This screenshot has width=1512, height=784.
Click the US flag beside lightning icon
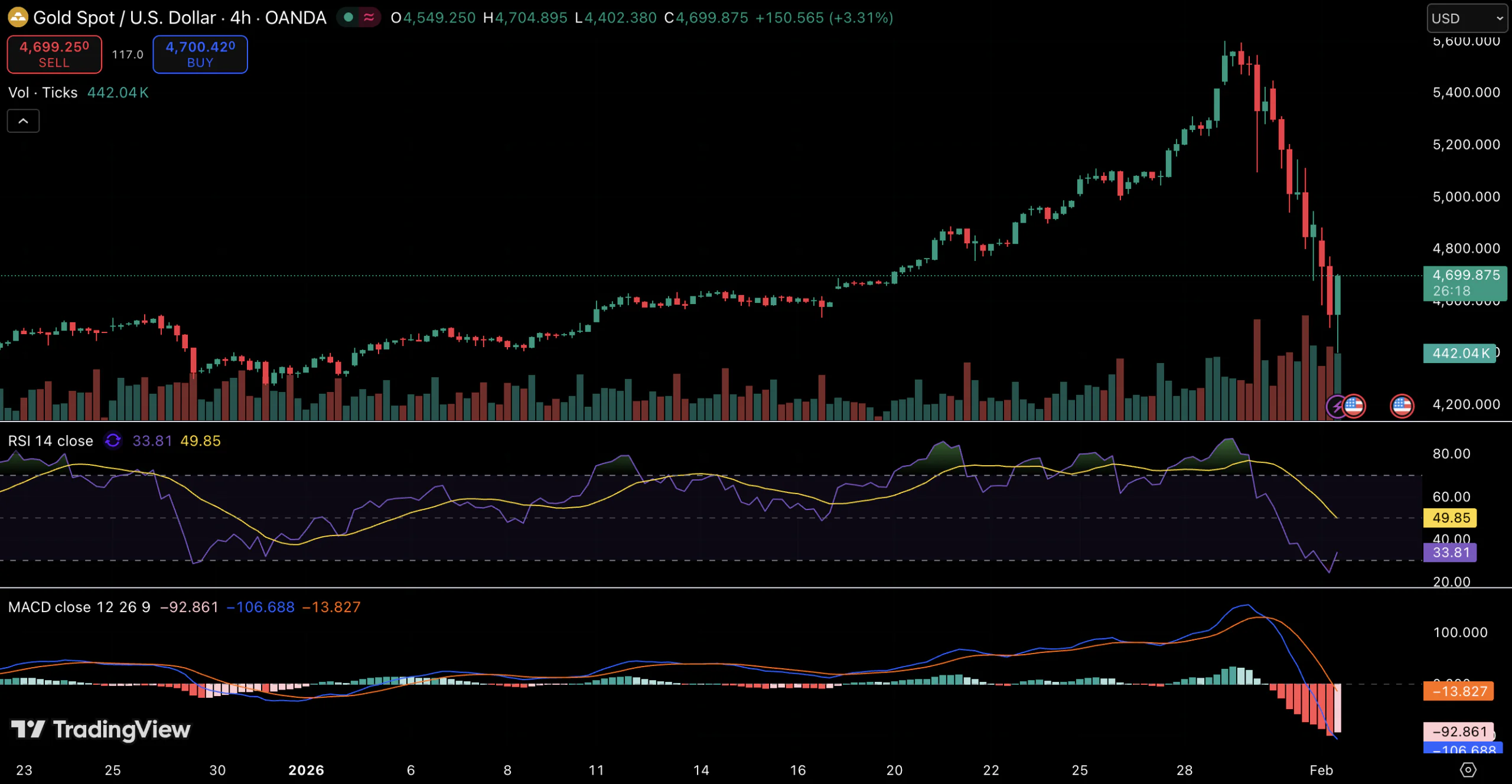[x=1354, y=406]
